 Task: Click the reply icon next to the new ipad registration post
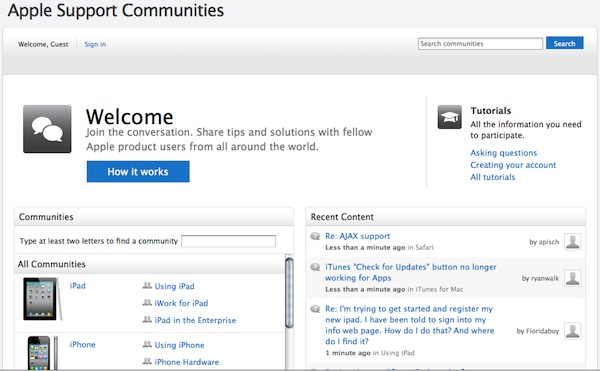(315, 309)
